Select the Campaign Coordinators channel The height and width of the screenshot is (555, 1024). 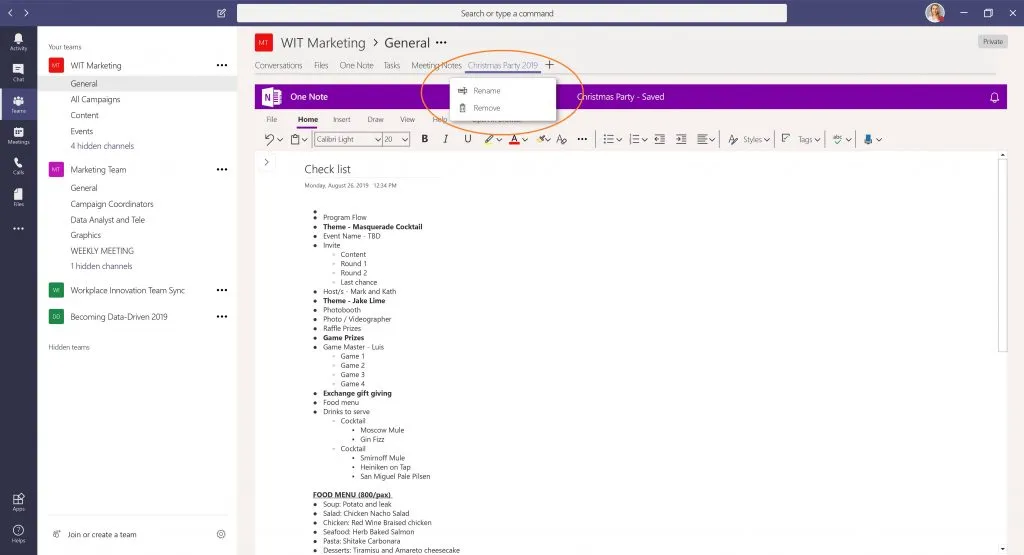pyautogui.click(x=112, y=204)
